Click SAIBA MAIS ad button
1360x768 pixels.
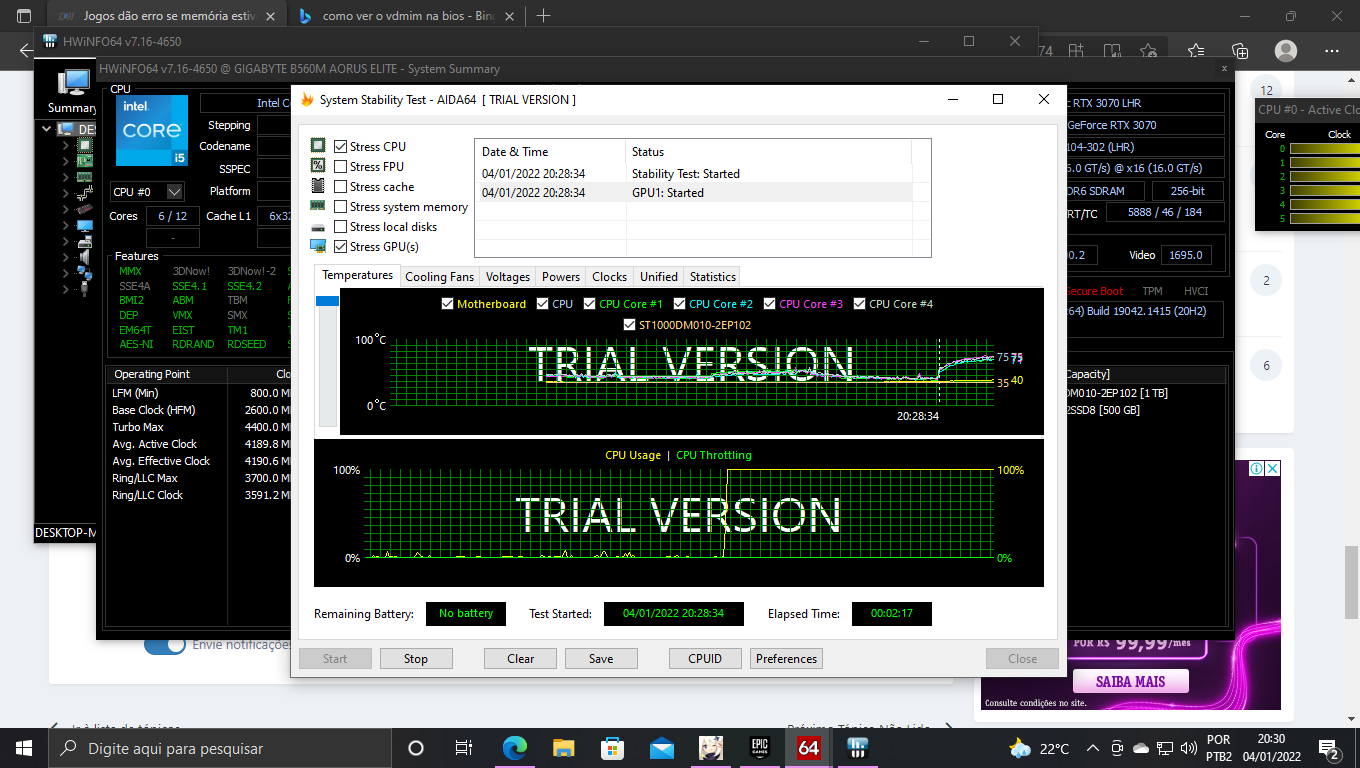[x=1130, y=682]
